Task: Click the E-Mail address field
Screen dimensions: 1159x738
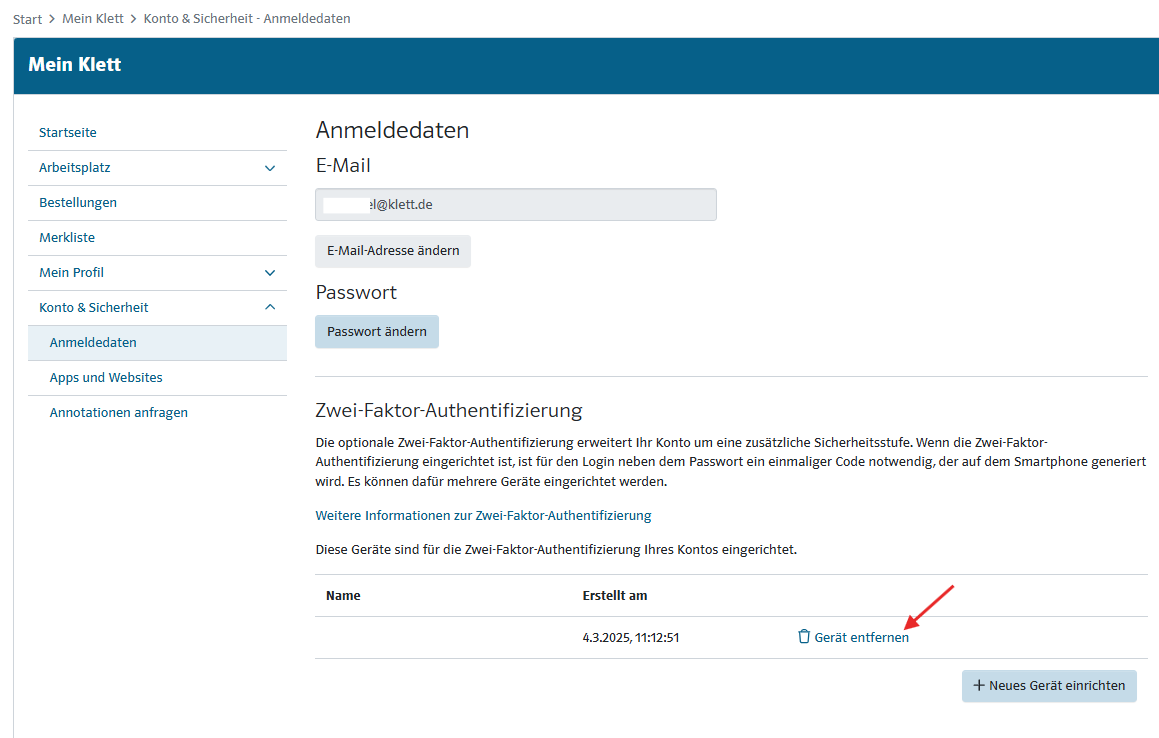Action: click(x=516, y=204)
